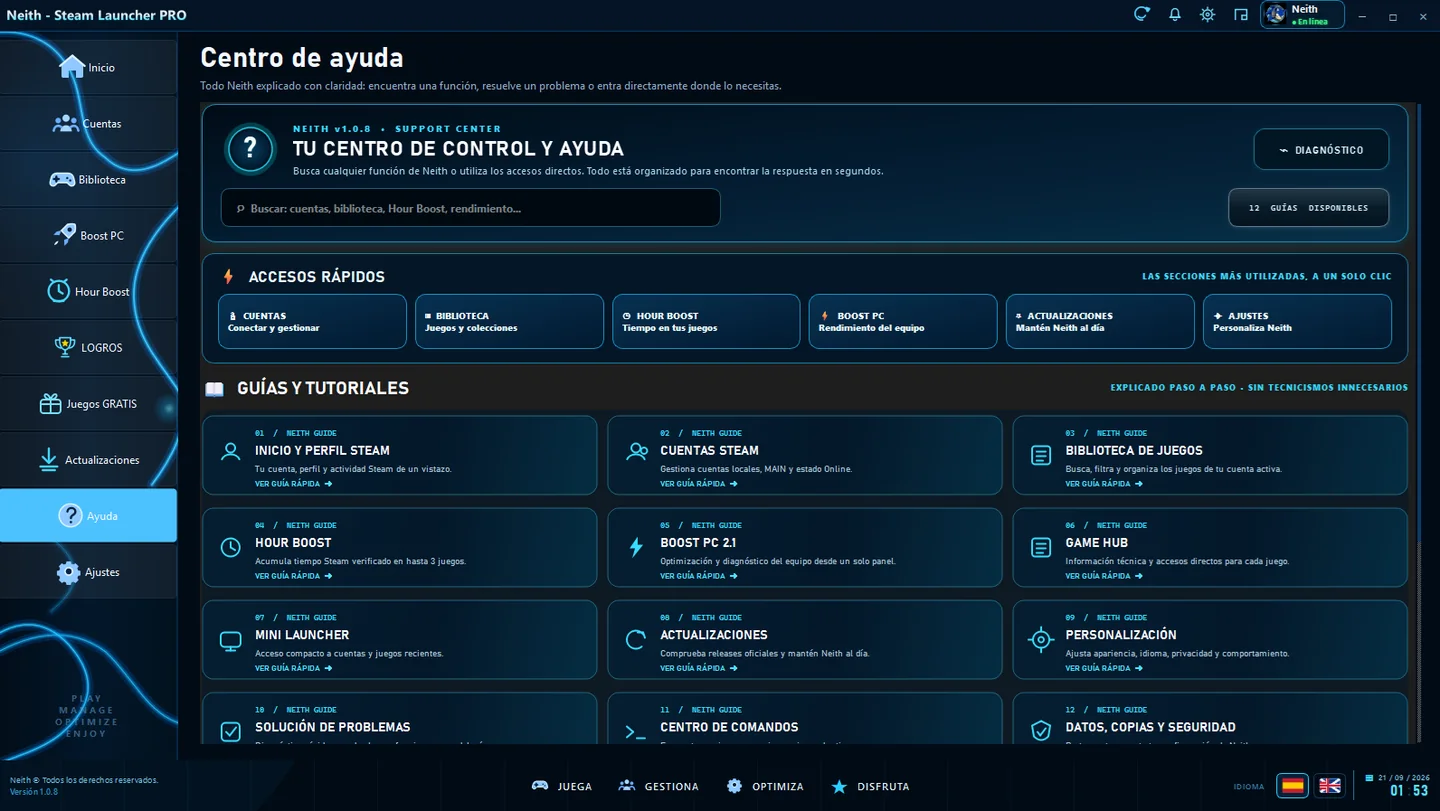Click the lightning bolt icon on Boost PC 2.1 card
The image size is (1440, 811).
tap(636, 547)
